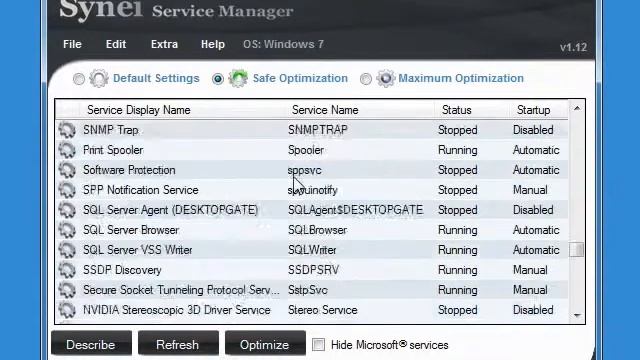Select SQL Server Agent (DESKTOPGATE) row

311,210
